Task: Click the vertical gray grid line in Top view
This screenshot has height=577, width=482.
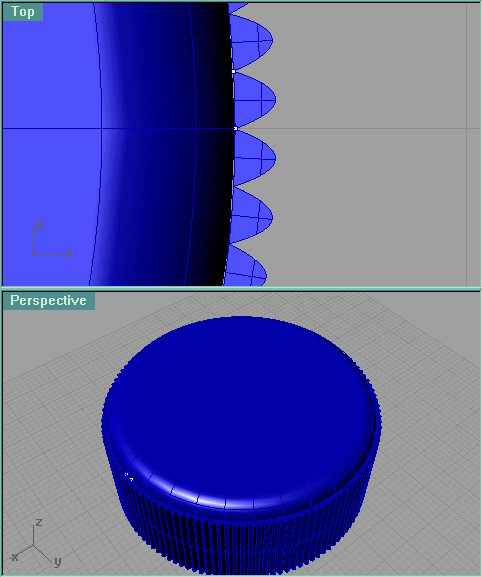Action: pos(467,144)
